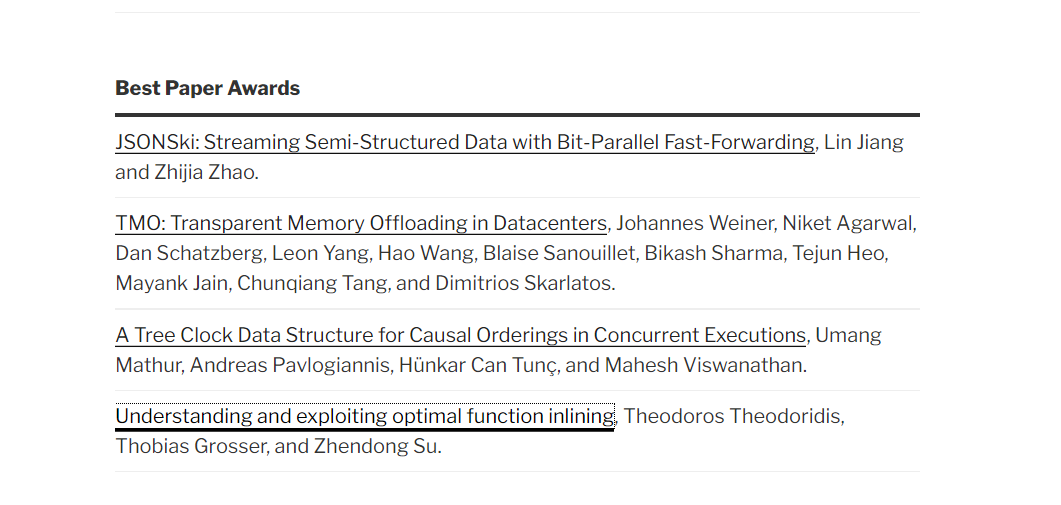Click on author name Dimitrios Skarlatos
Screen dimensions: 1061x505
(x=523, y=283)
